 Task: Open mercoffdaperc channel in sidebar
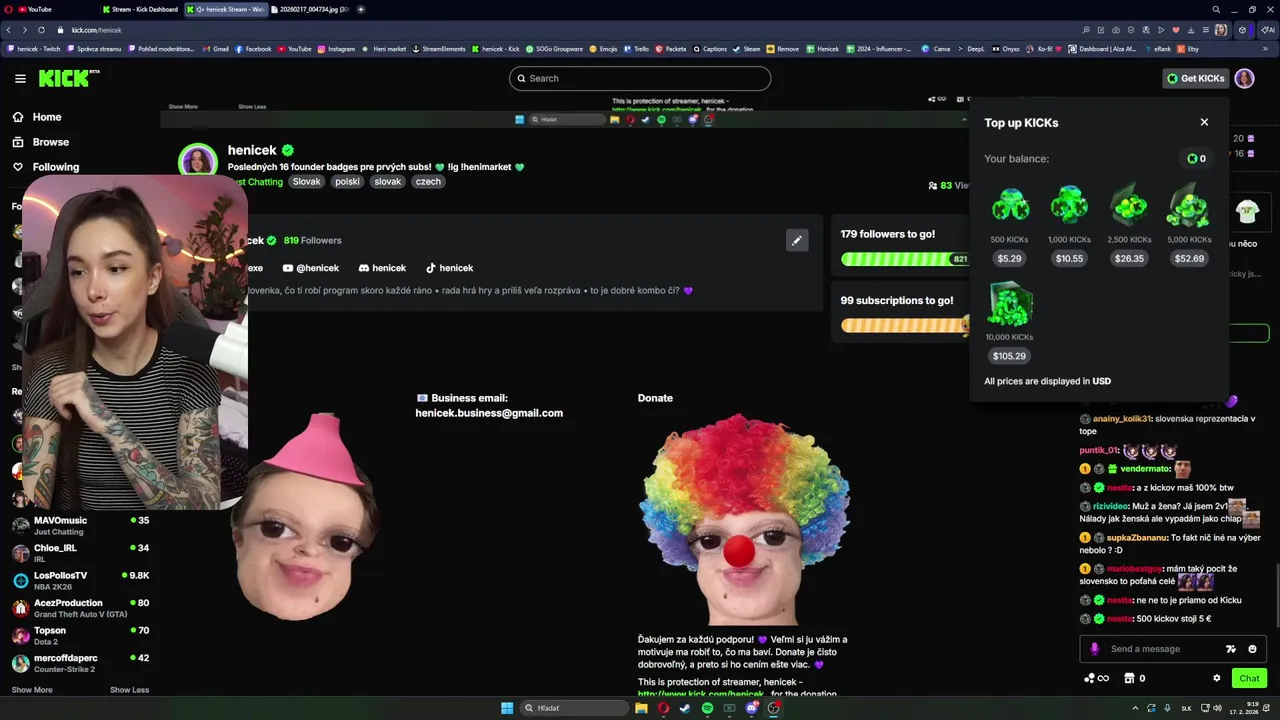point(82,663)
